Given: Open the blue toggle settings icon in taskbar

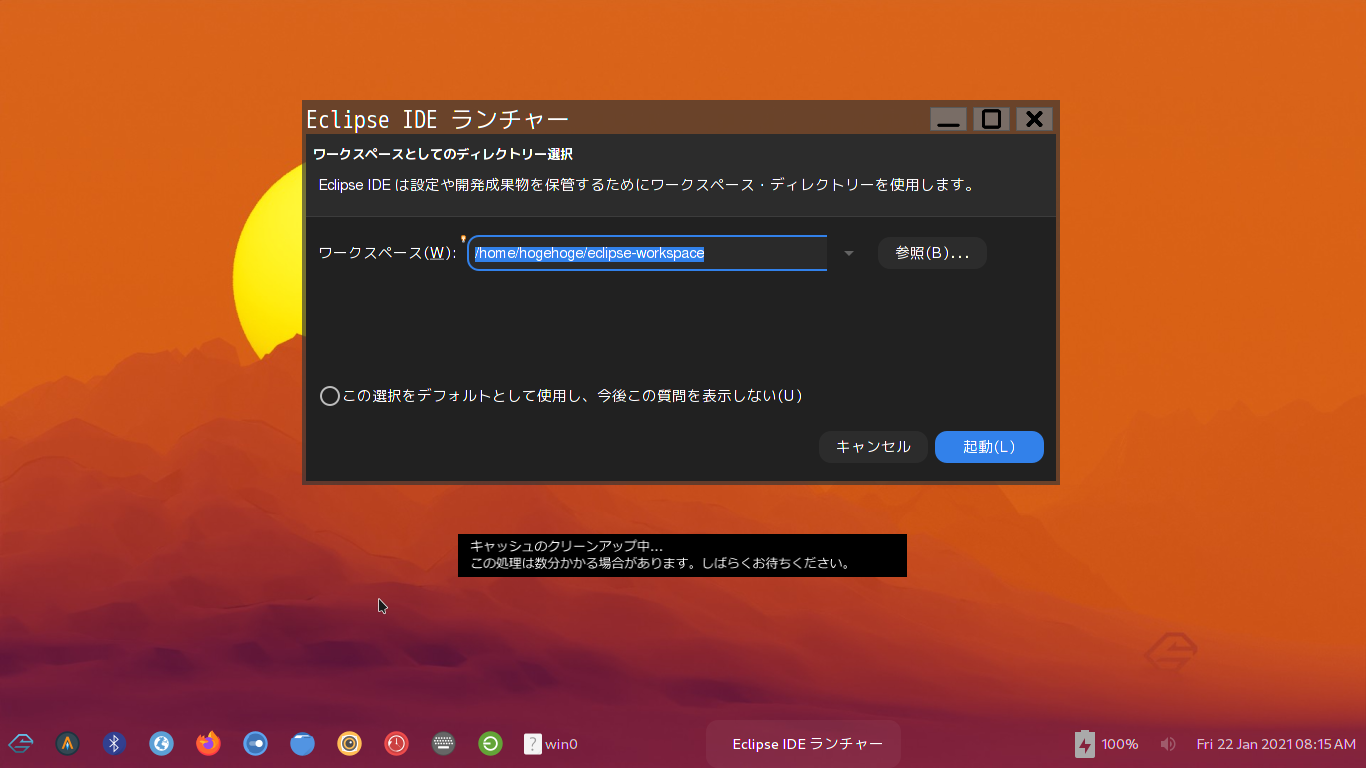Looking at the screenshot, I should pos(255,743).
